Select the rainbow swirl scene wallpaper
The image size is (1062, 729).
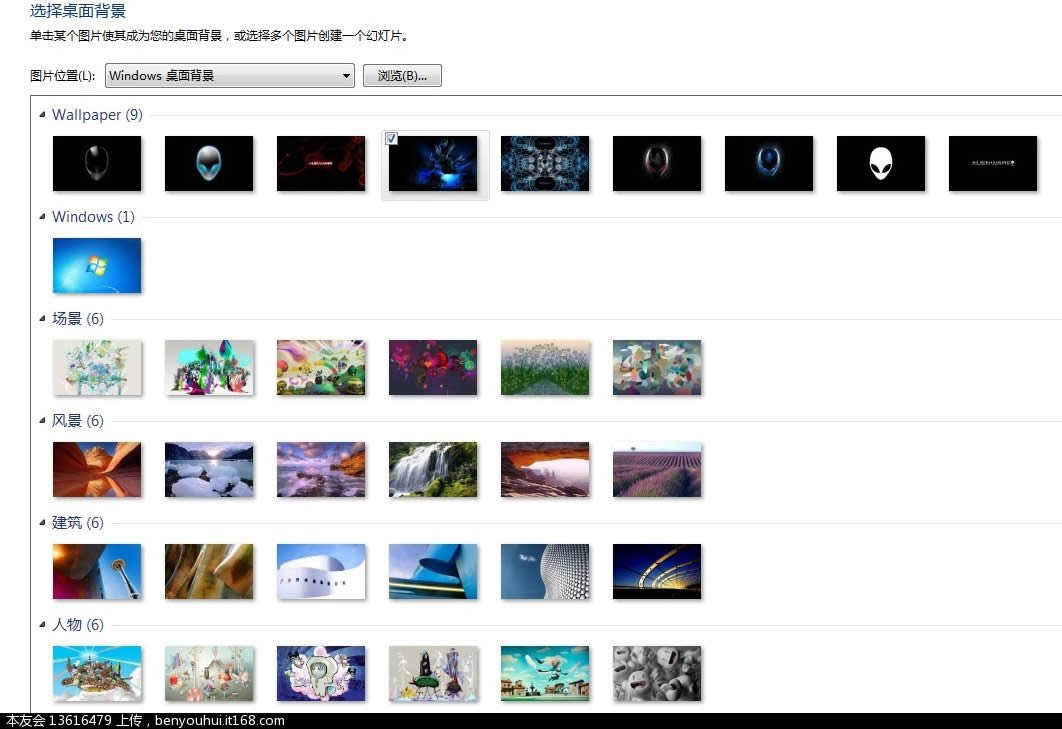[x=321, y=367]
